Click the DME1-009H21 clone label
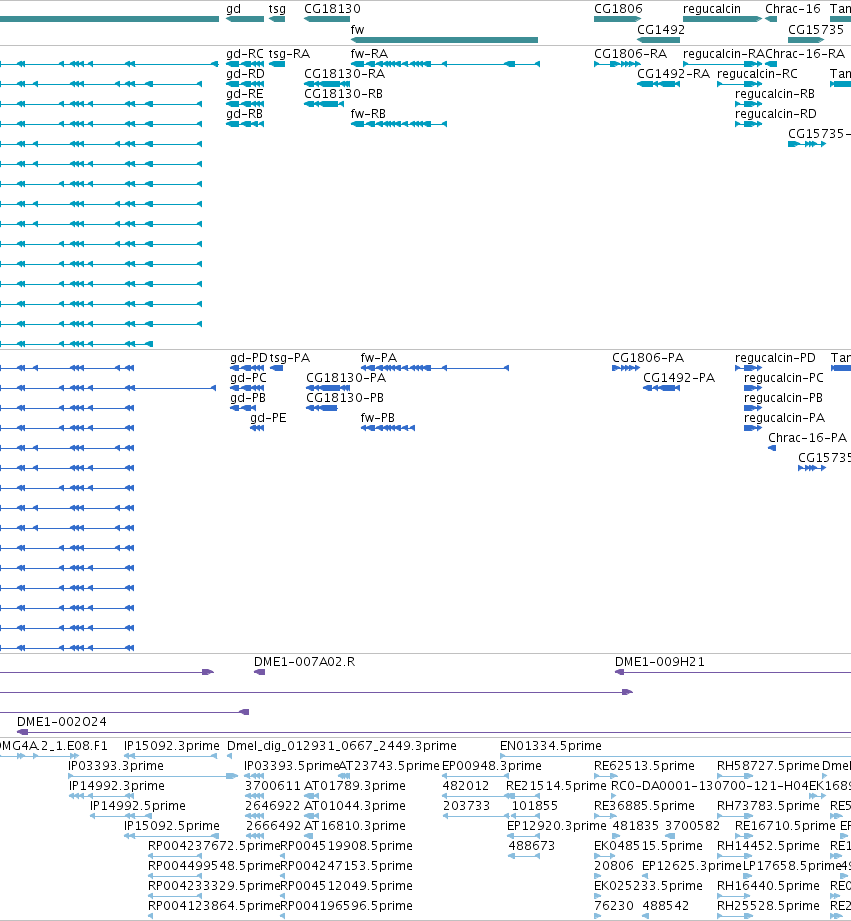 660,662
